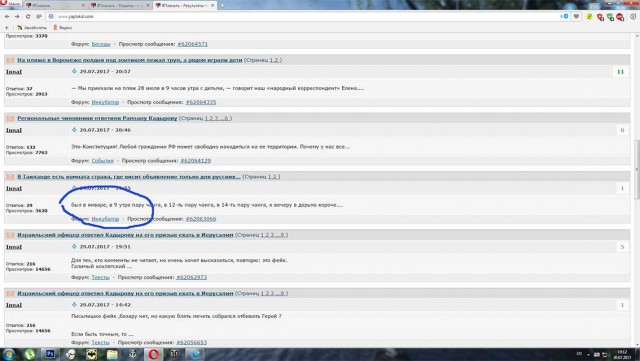This screenshot has height=361, width=640.
Task: Close the first ЯПлакалъ tab
Action: tap(83, 5)
